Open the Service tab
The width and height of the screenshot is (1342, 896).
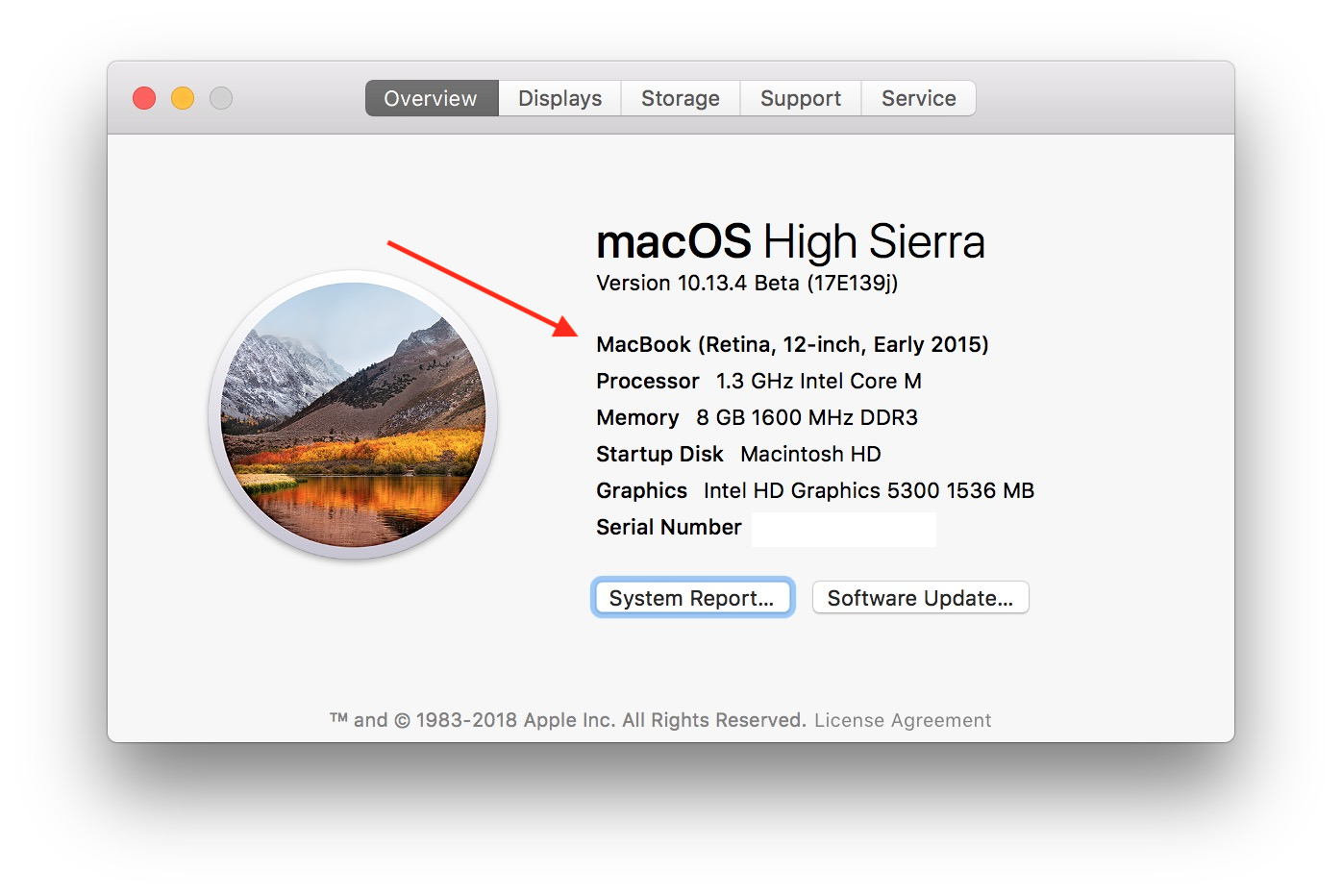(x=919, y=98)
